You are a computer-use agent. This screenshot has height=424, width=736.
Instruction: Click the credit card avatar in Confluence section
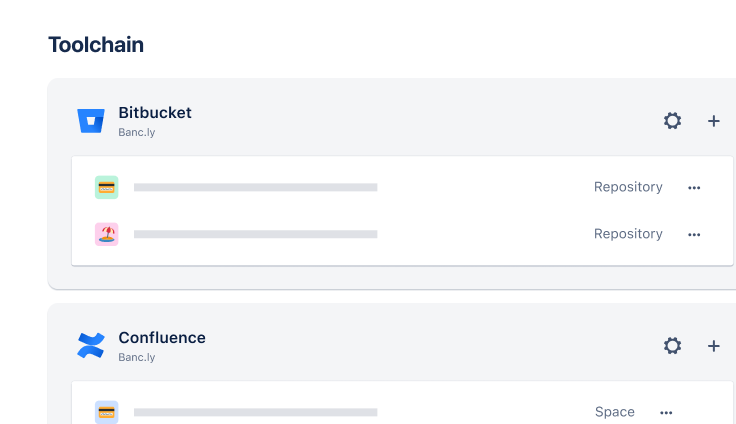(x=107, y=412)
